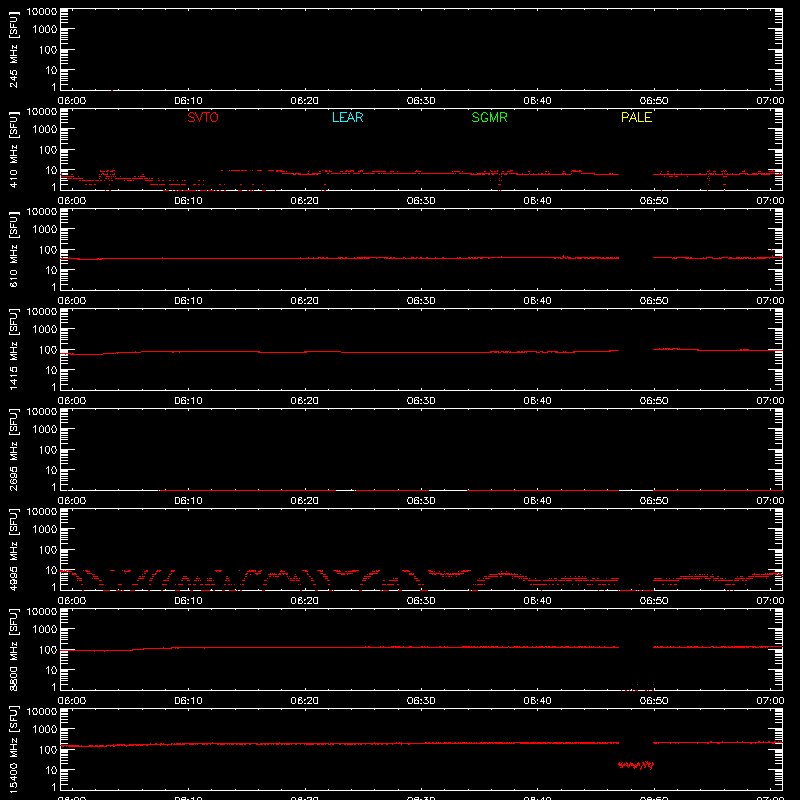Click the 06:10 time label under 2695 MHz plot
Screen dimensions: 800x800
tap(188, 501)
